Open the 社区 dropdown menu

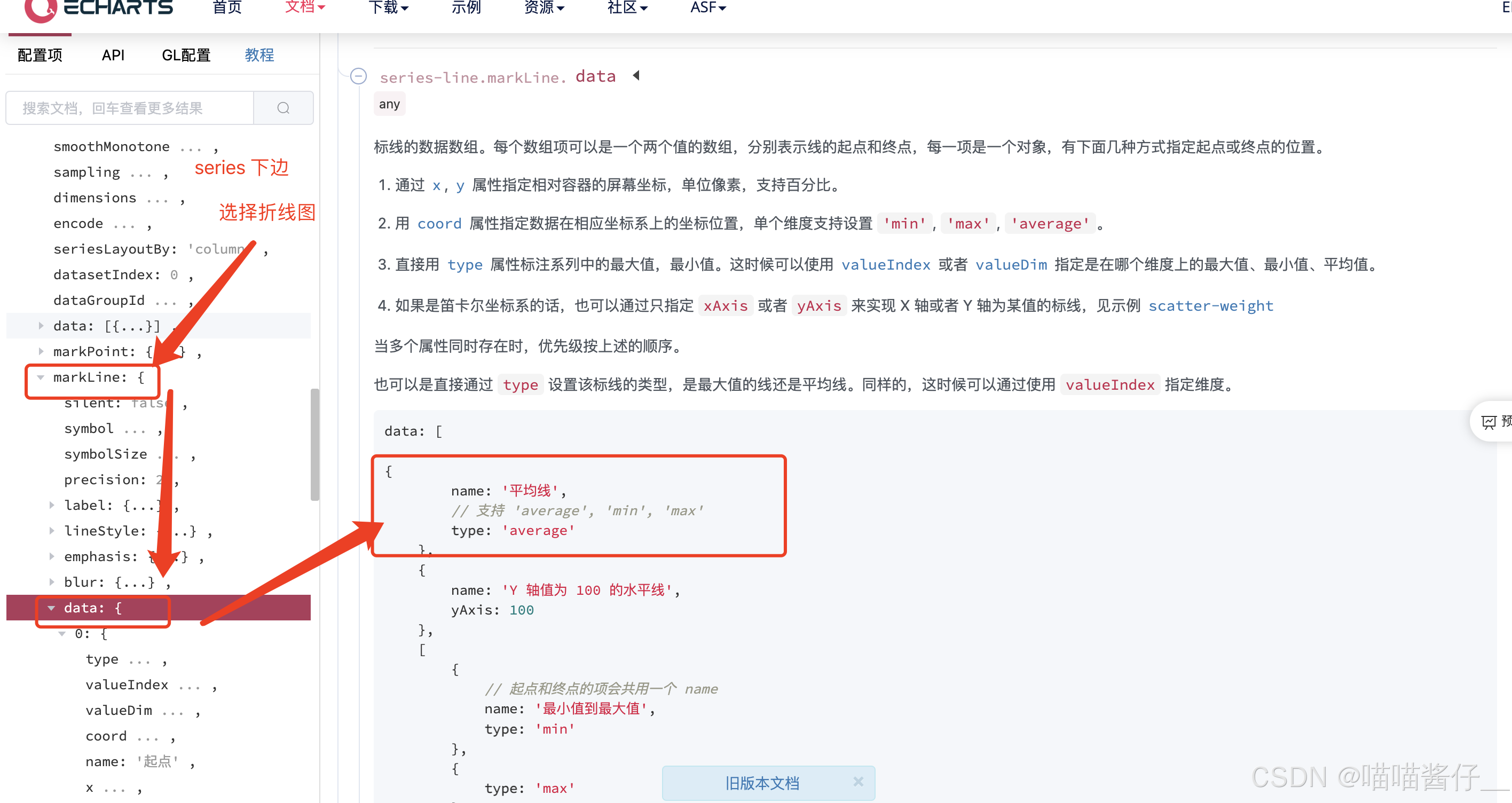click(x=627, y=7)
